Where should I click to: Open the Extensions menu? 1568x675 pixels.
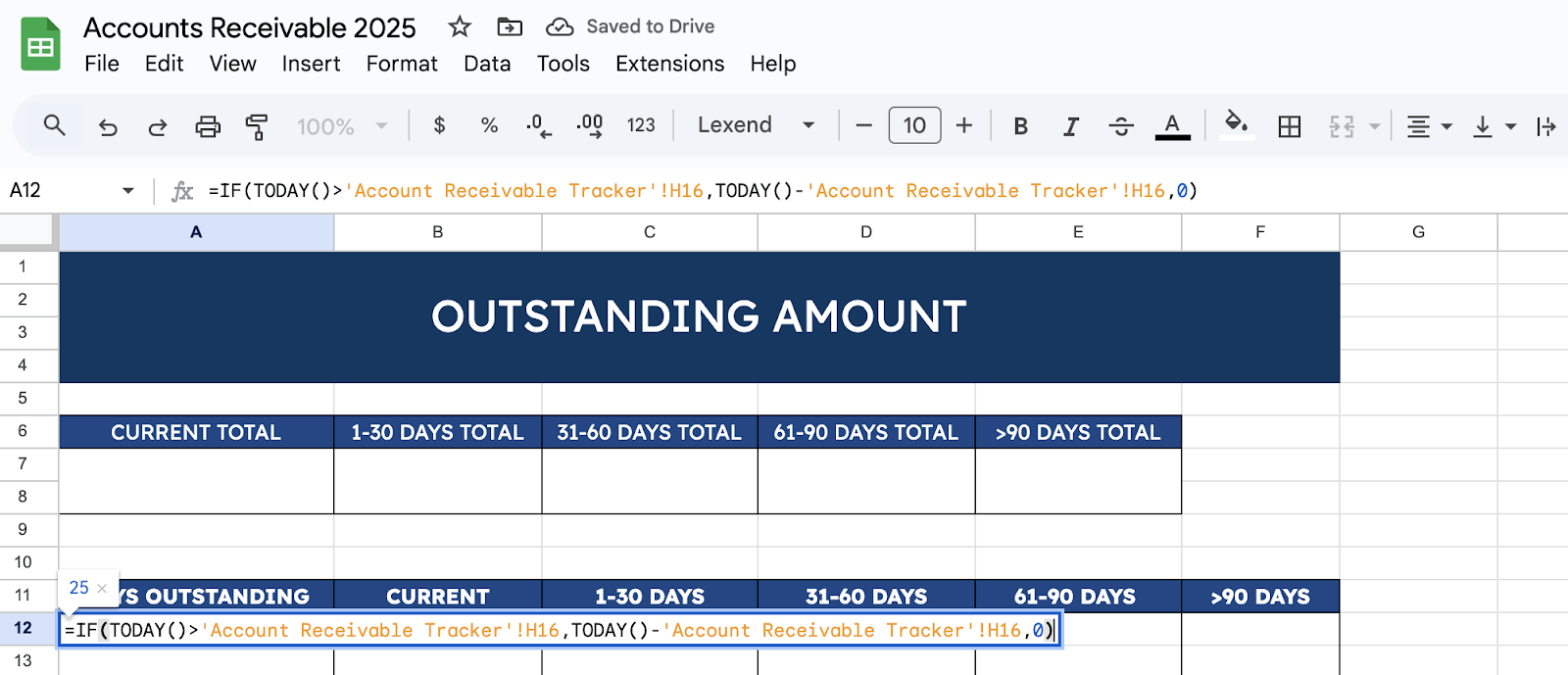click(669, 64)
